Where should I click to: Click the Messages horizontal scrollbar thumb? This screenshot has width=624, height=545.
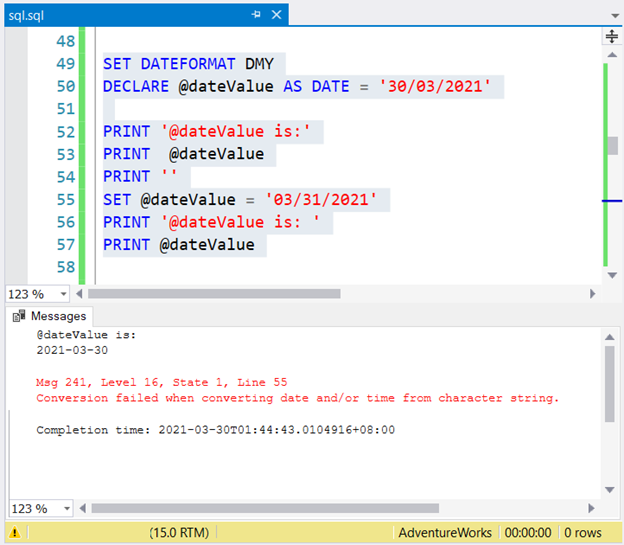tap(265, 508)
